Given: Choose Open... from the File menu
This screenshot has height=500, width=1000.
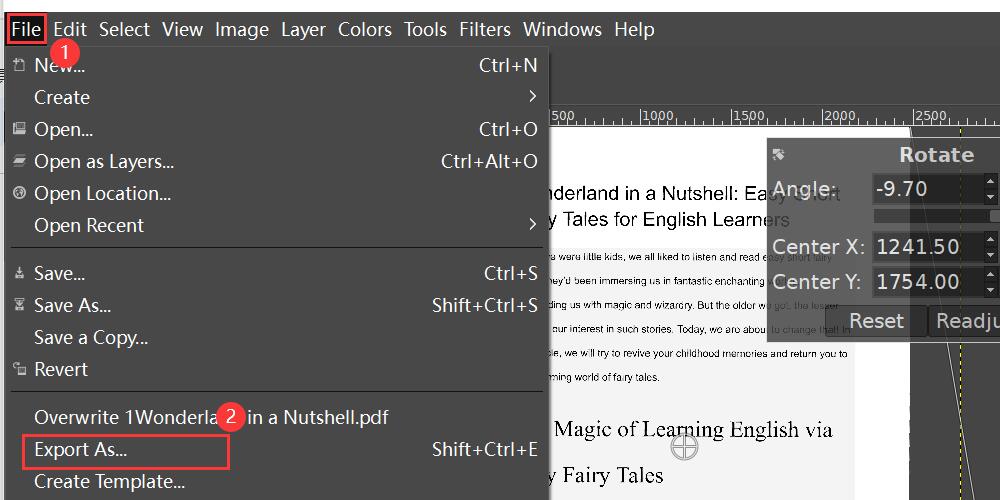Looking at the screenshot, I should tap(277, 129).
